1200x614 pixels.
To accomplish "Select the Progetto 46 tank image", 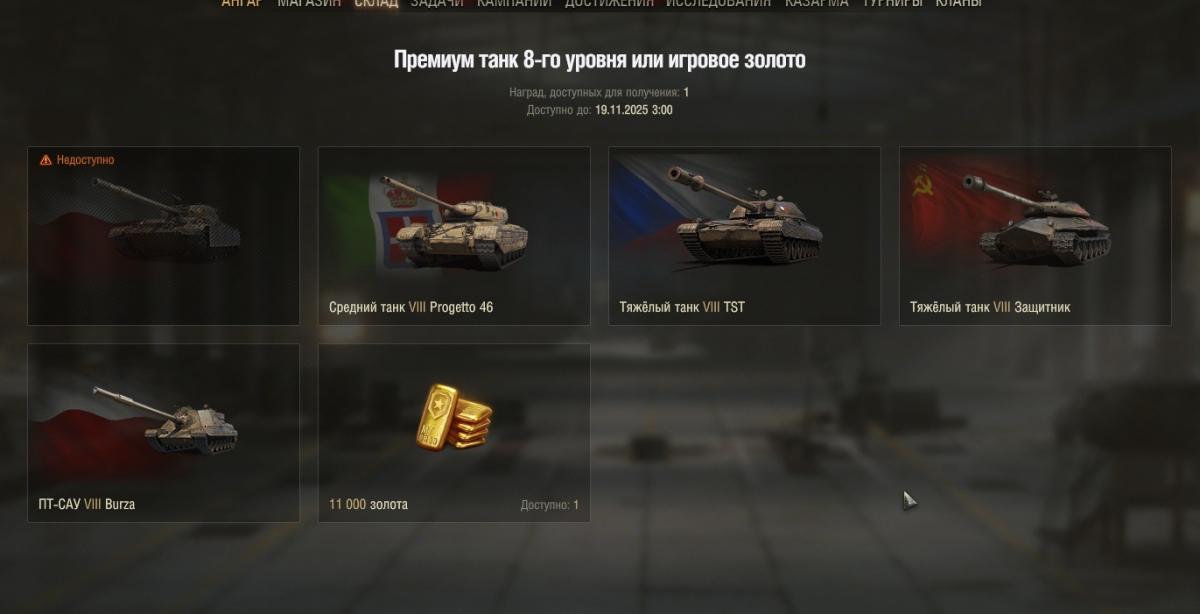I will (x=454, y=222).
